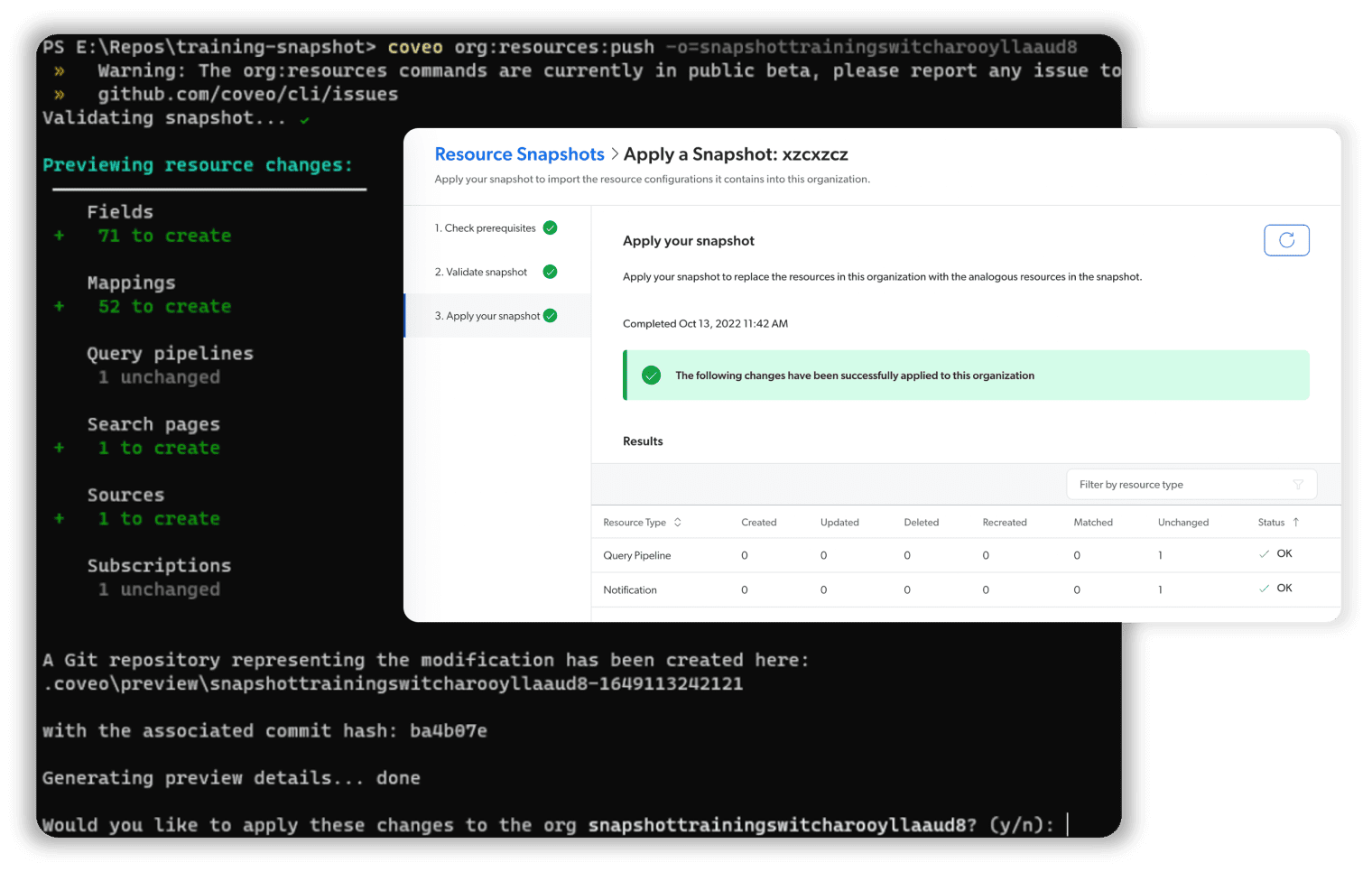The width and height of the screenshot is (1372, 872).
Task: Click the Completed Oct 13, 2022 timestamp
Action: (x=705, y=324)
